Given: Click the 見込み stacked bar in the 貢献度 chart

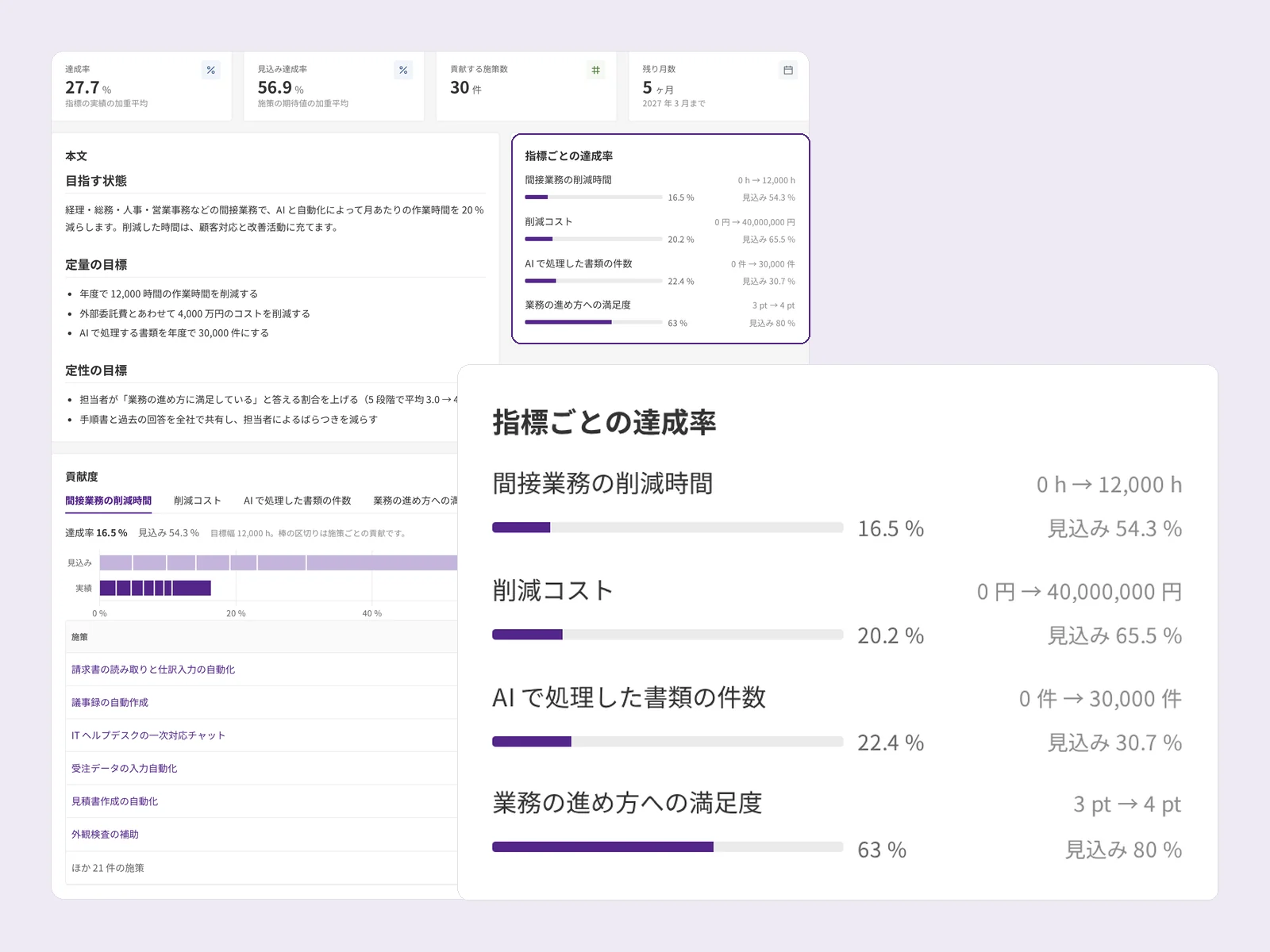Looking at the screenshot, I should point(279,562).
